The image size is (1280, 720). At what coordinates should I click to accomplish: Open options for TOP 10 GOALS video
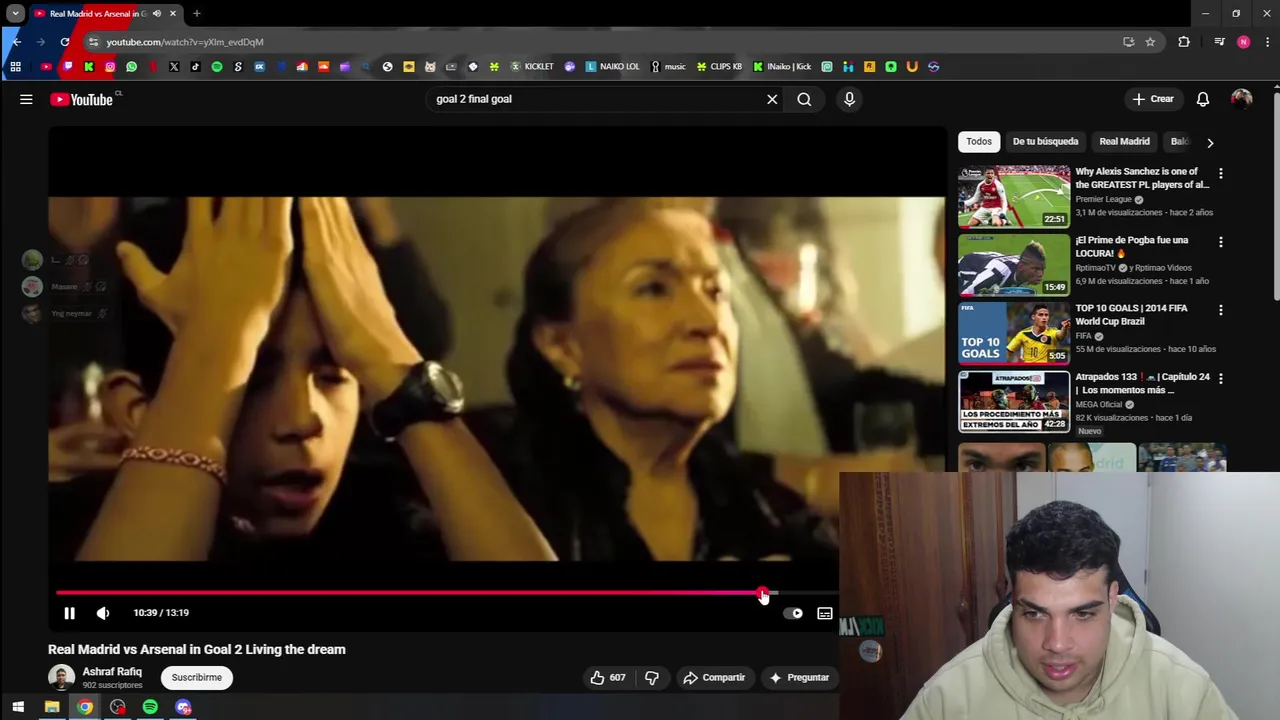[x=1220, y=310]
